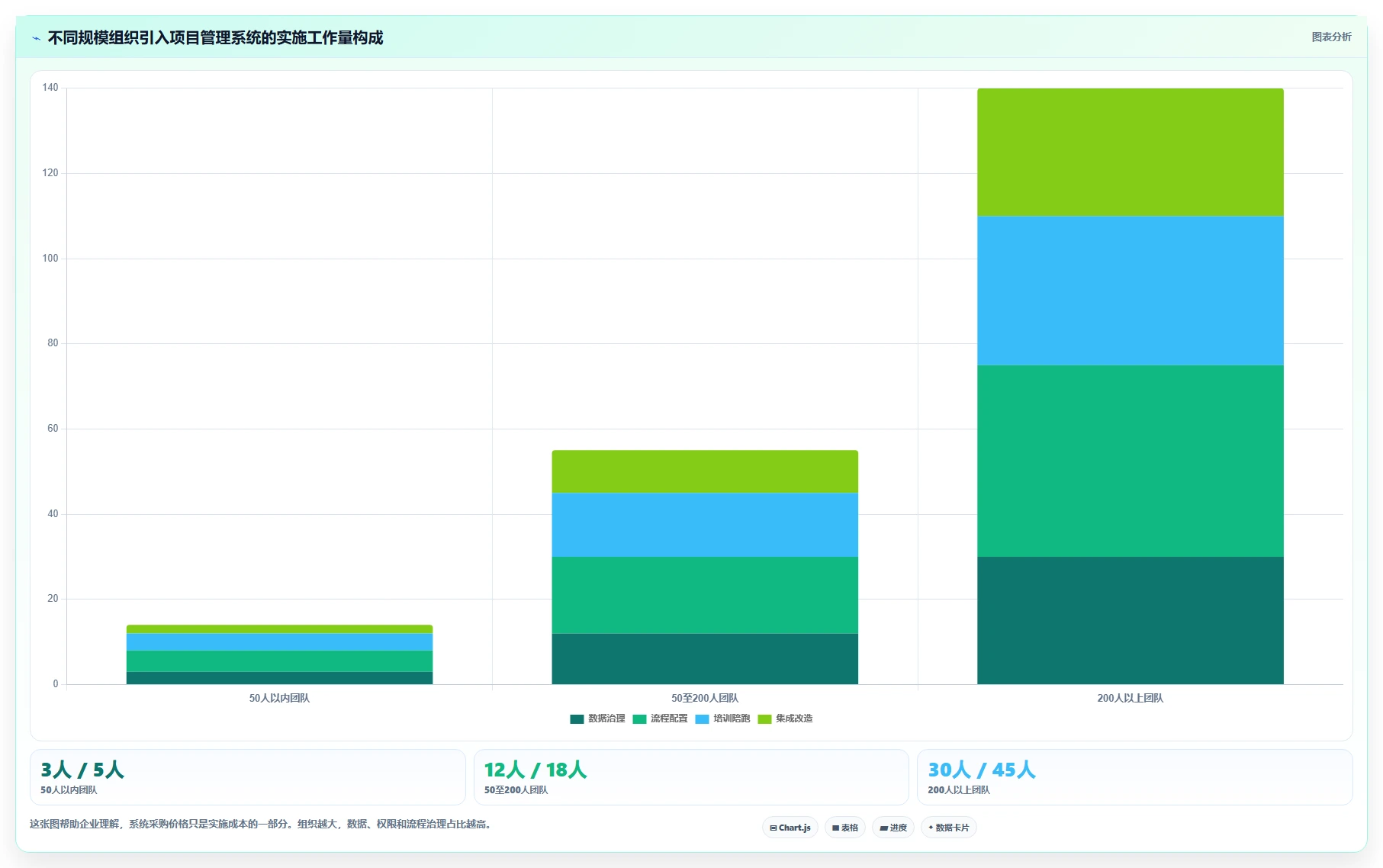Click the 50至200人团队 x-axis label
Image resolution: width=1383 pixels, height=868 pixels.
(x=705, y=698)
